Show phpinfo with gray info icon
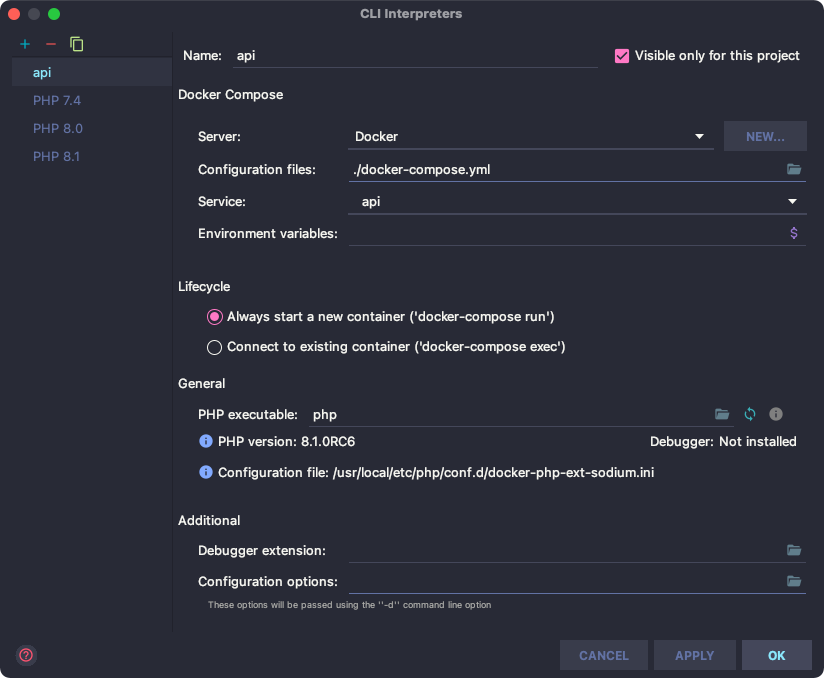This screenshot has width=824, height=678. (776, 414)
